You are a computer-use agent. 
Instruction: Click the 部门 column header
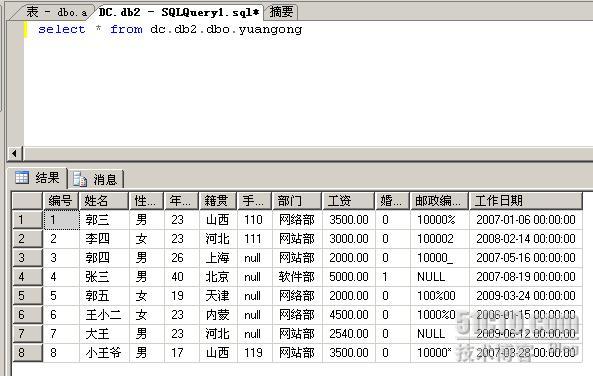pos(297,201)
